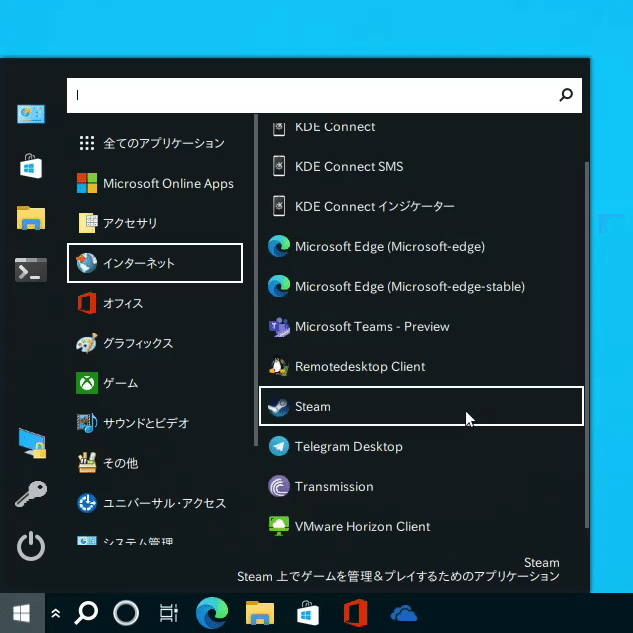Open Telegram Desktop

point(421,446)
